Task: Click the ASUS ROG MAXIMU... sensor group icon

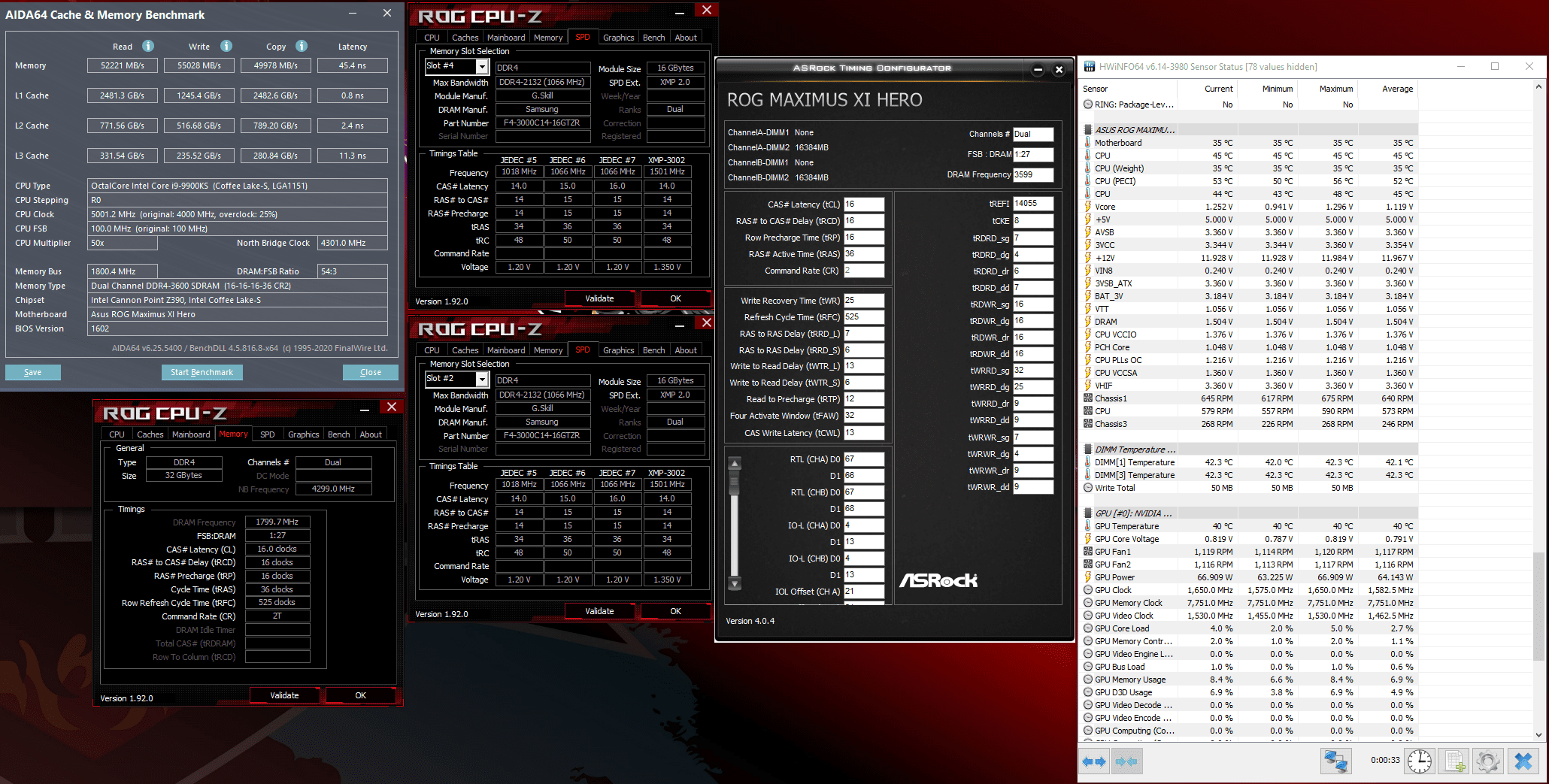Action: 1088,130
